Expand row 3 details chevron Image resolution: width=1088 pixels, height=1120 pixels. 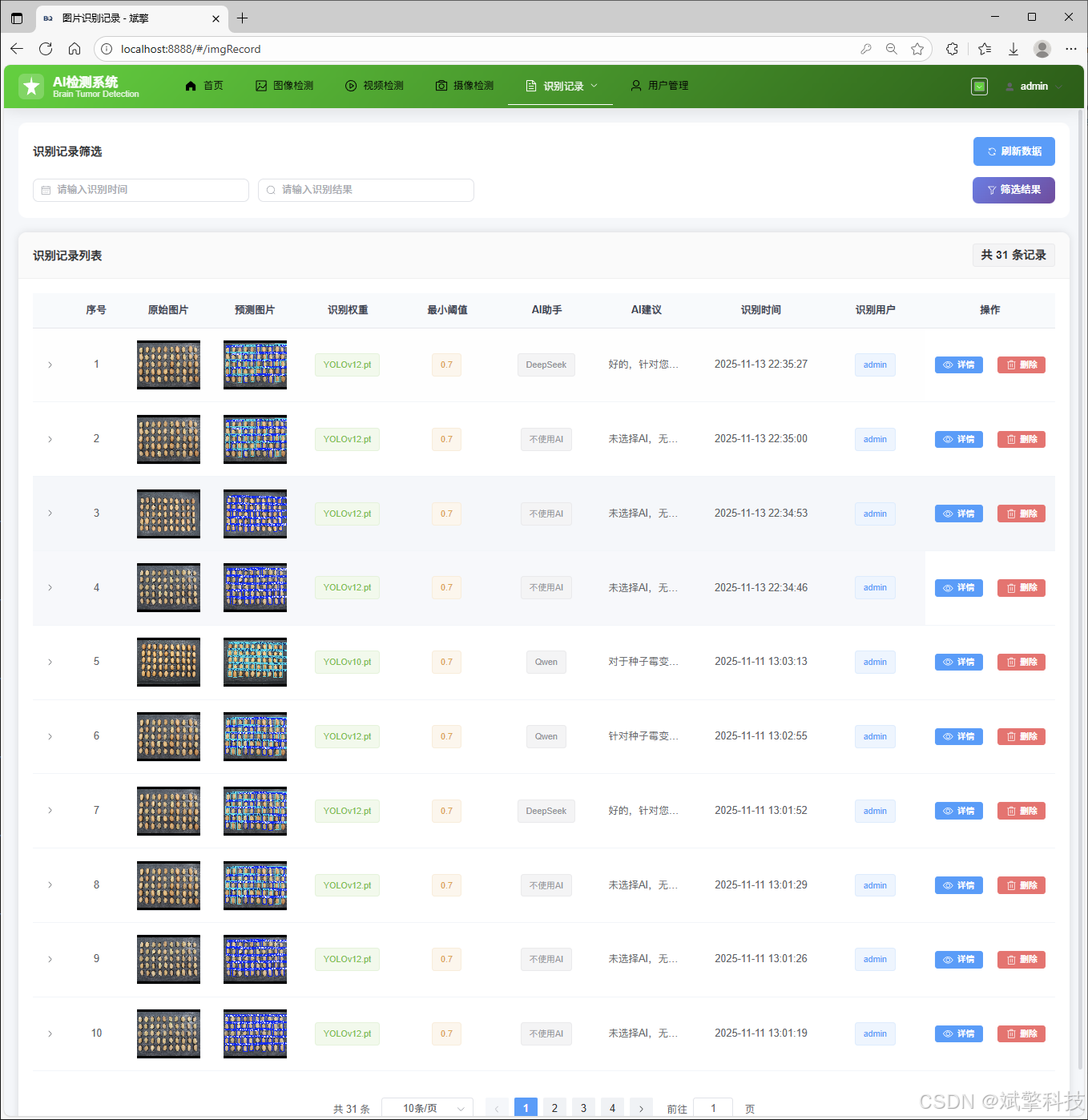point(50,514)
